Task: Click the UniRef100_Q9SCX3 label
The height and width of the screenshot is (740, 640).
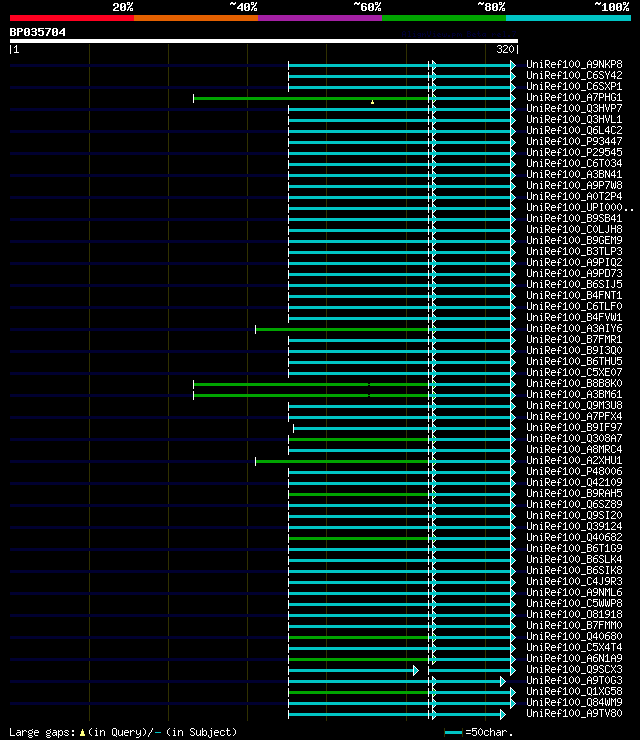Action: pyautogui.click(x=574, y=669)
